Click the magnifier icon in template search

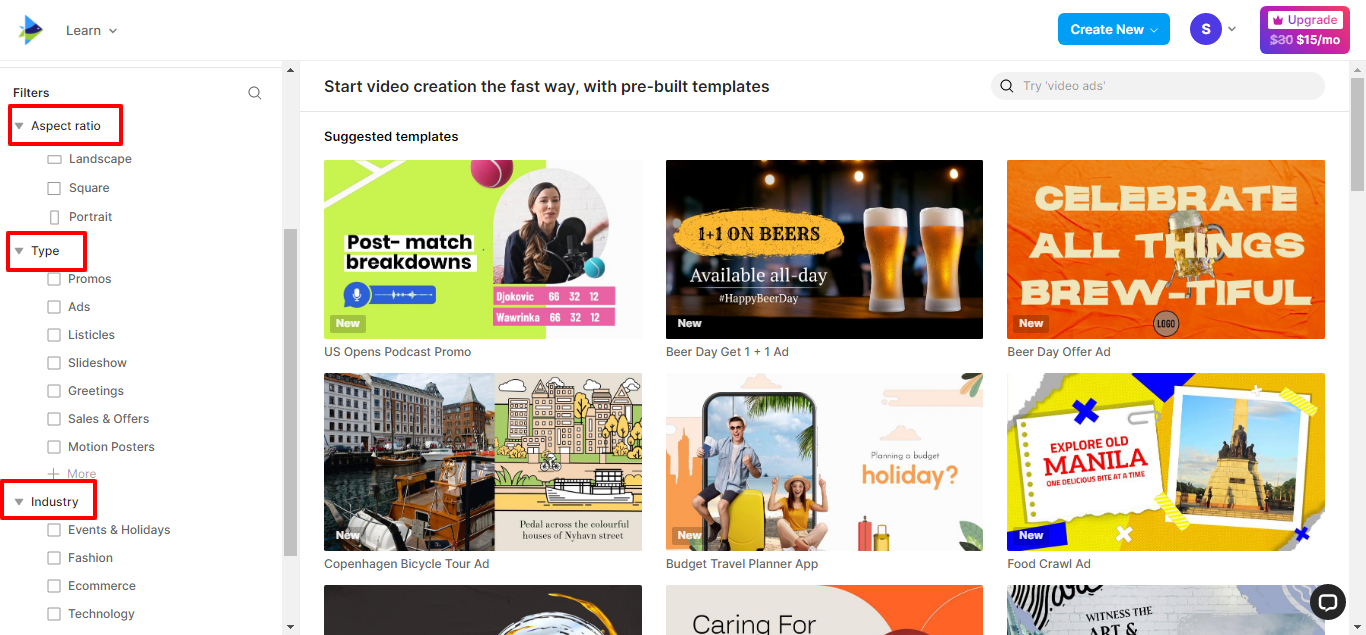pos(1007,86)
